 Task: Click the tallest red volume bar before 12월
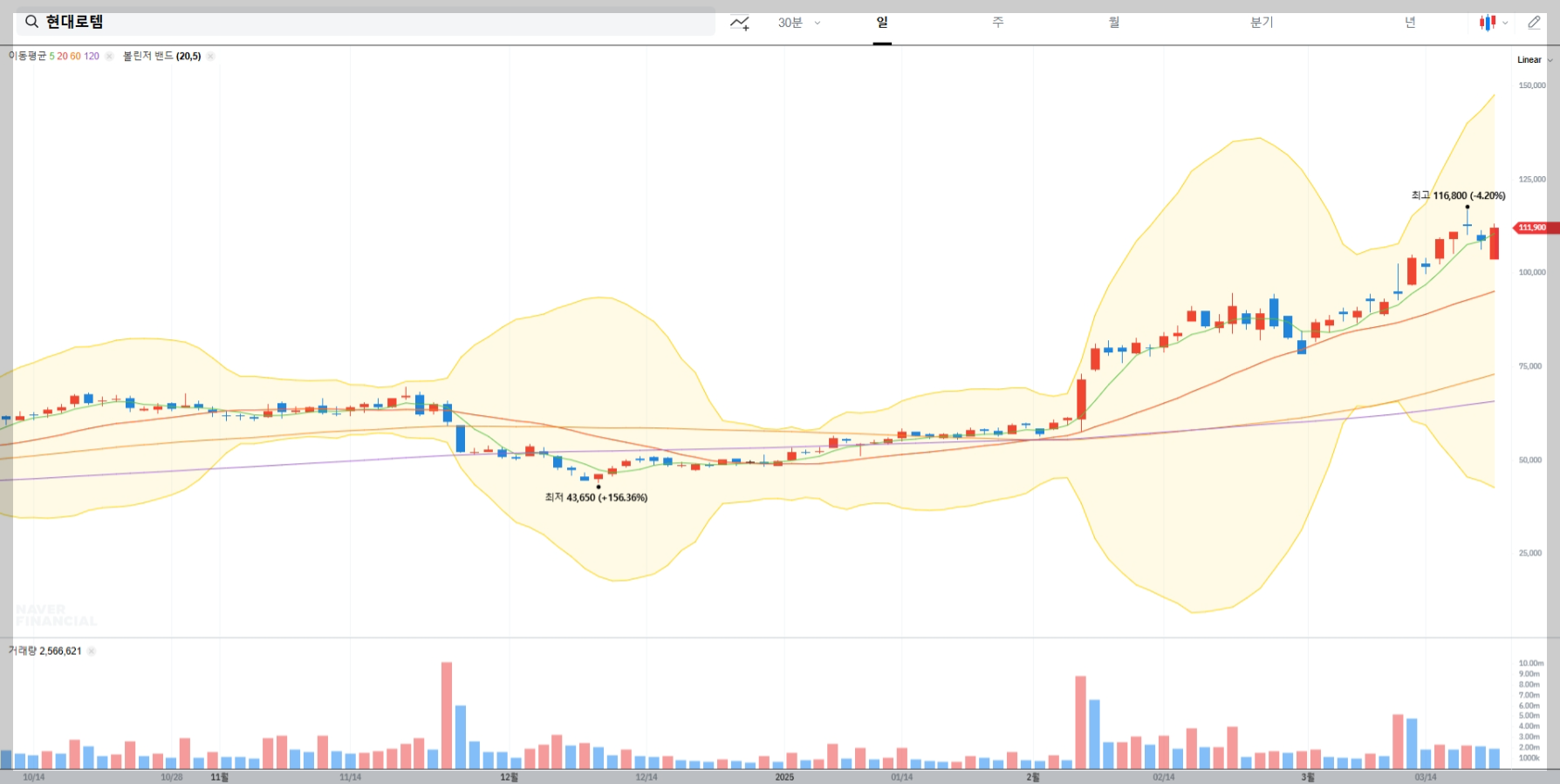[447, 715]
